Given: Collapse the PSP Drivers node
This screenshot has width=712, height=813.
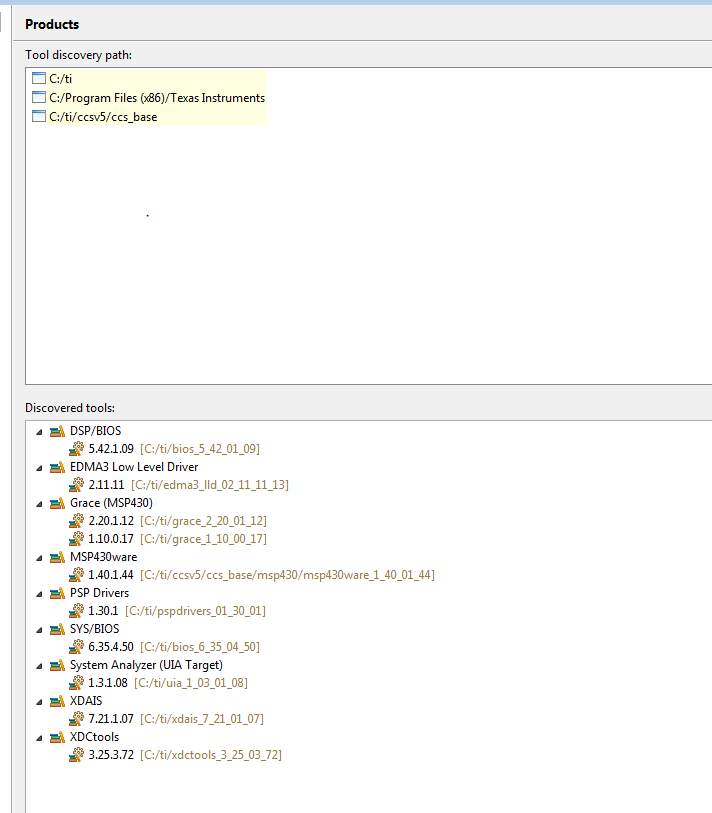Looking at the screenshot, I should [x=39, y=594].
